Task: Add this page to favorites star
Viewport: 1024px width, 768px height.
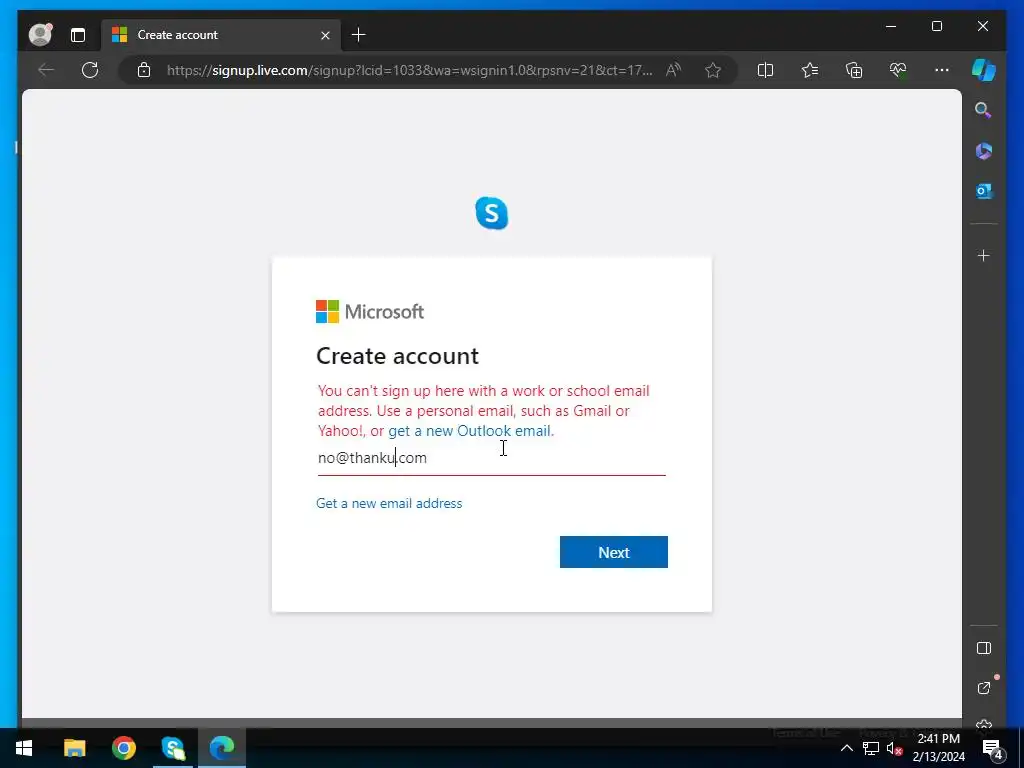Action: [713, 70]
